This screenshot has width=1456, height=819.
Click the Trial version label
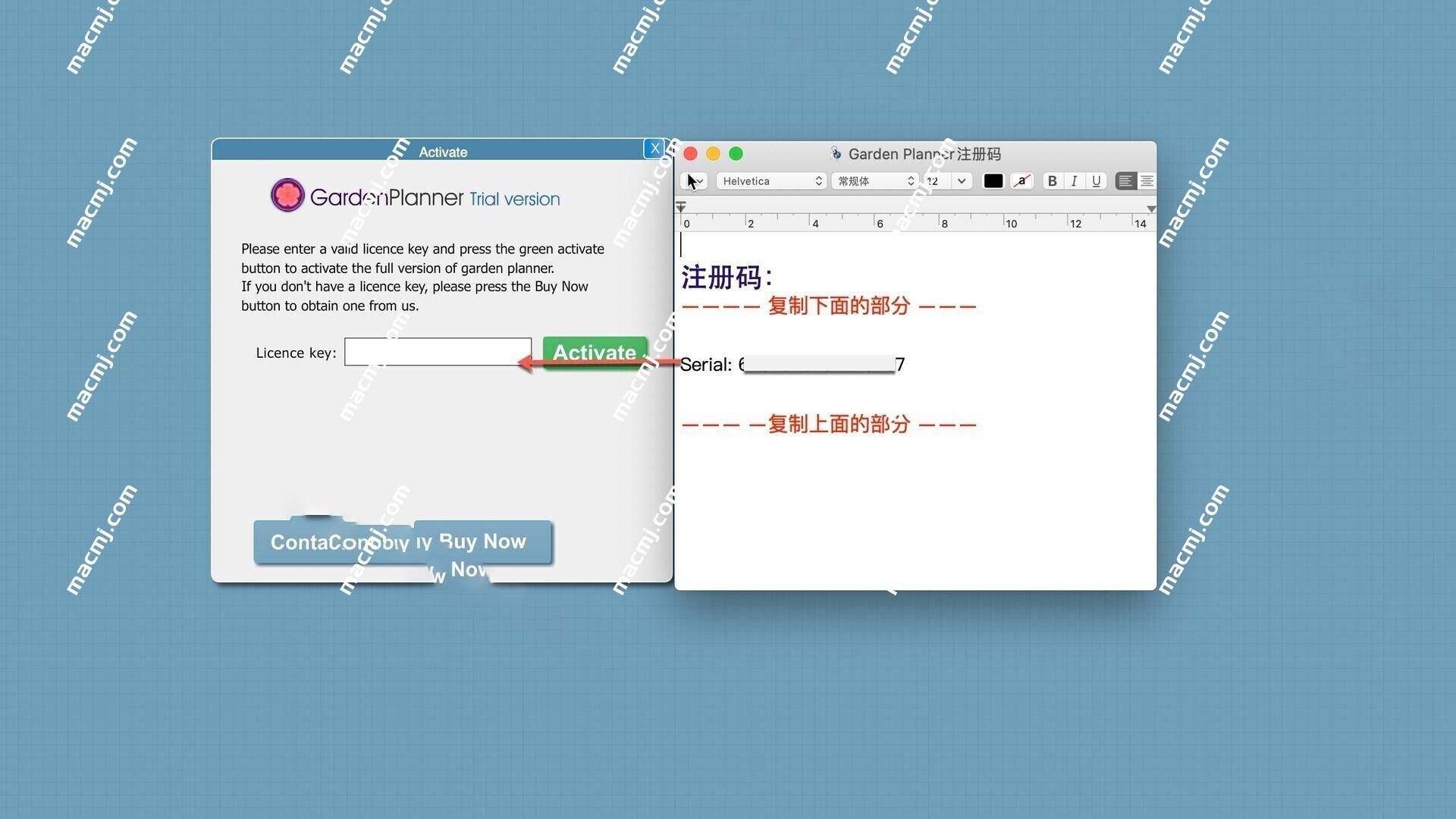[x=514, y=199]
